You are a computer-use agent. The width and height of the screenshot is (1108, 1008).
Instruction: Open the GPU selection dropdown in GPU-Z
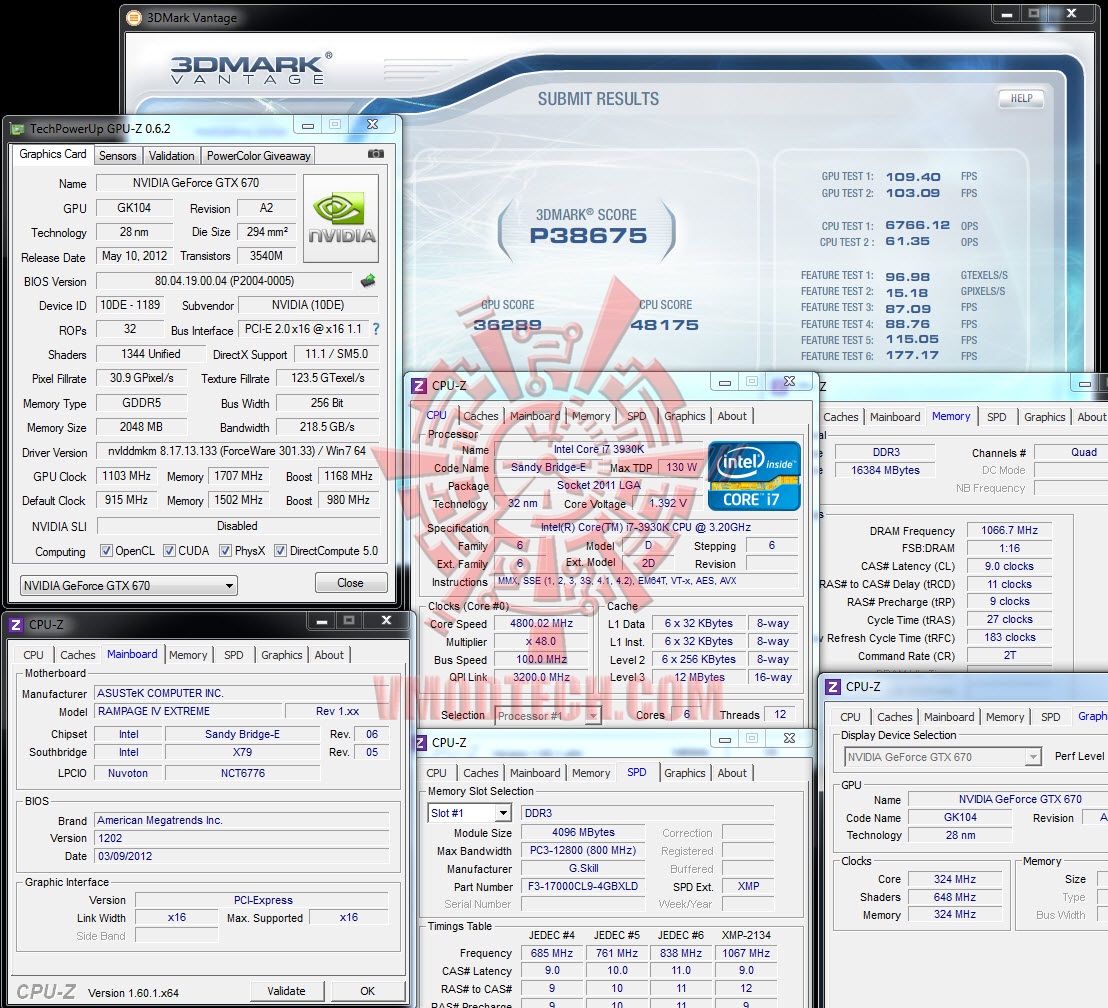tap(129, 585)
